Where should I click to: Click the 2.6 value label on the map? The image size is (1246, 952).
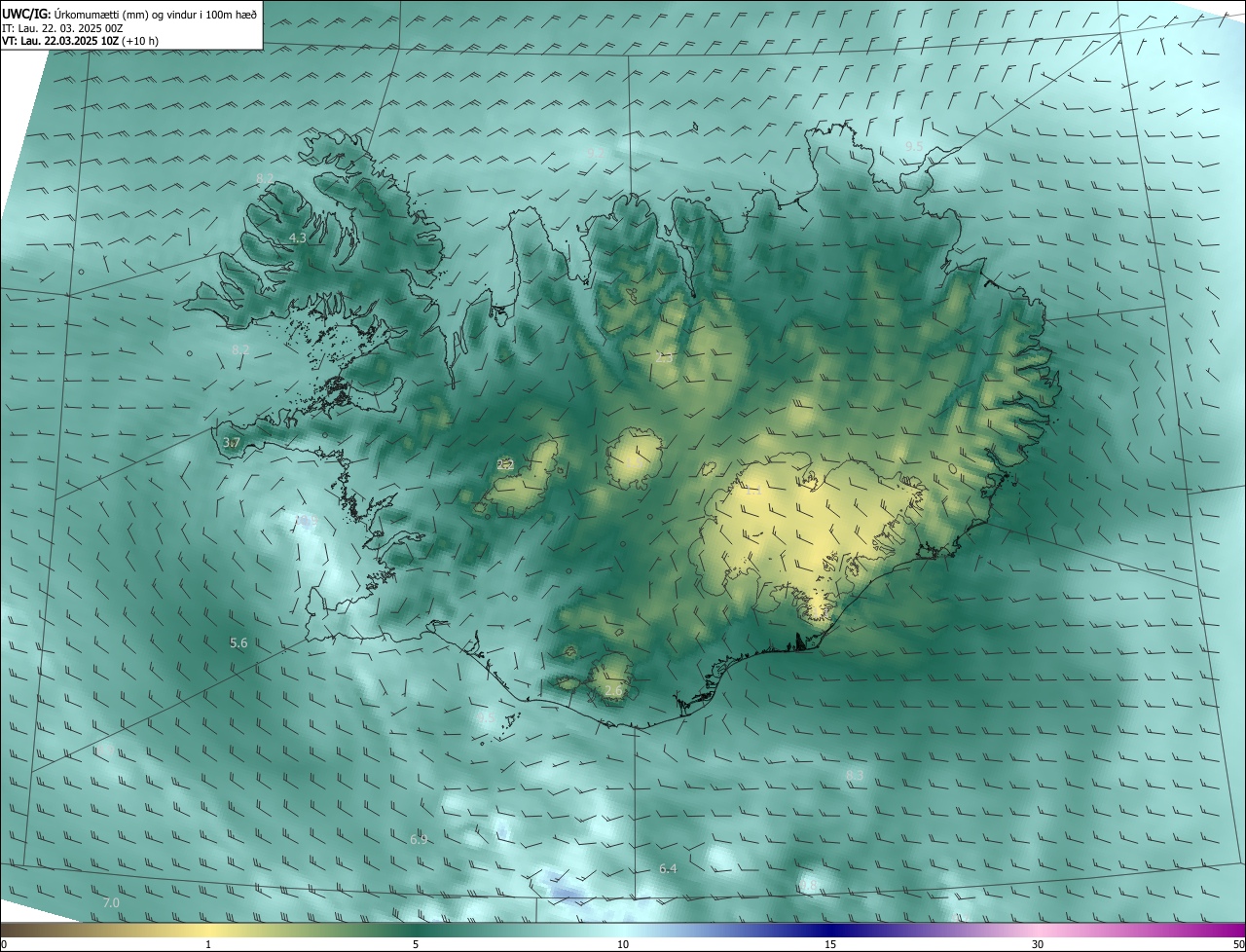[613, 690]
